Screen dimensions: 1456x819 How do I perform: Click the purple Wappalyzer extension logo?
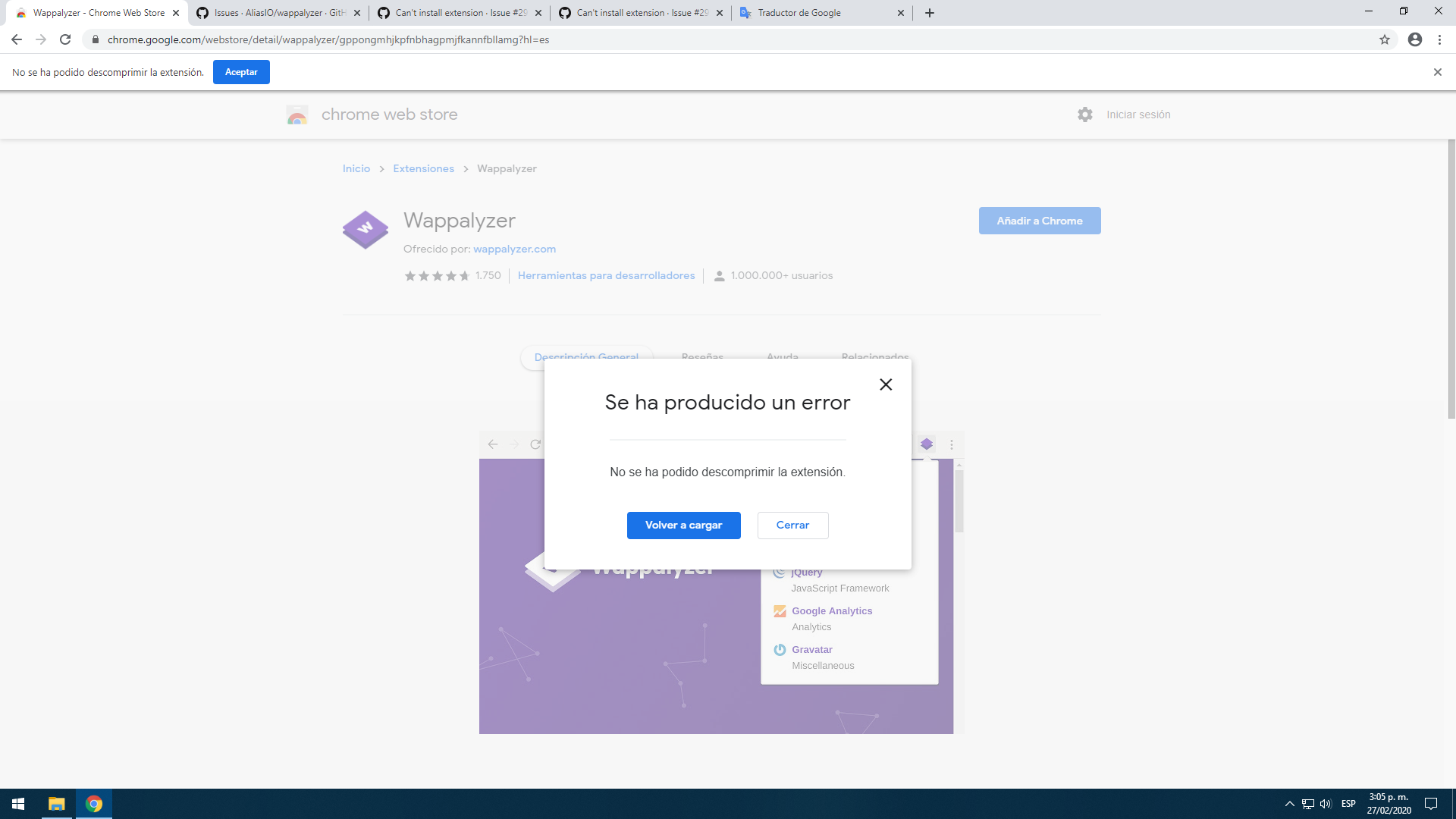pyautogui.click(x=366, y=230)
